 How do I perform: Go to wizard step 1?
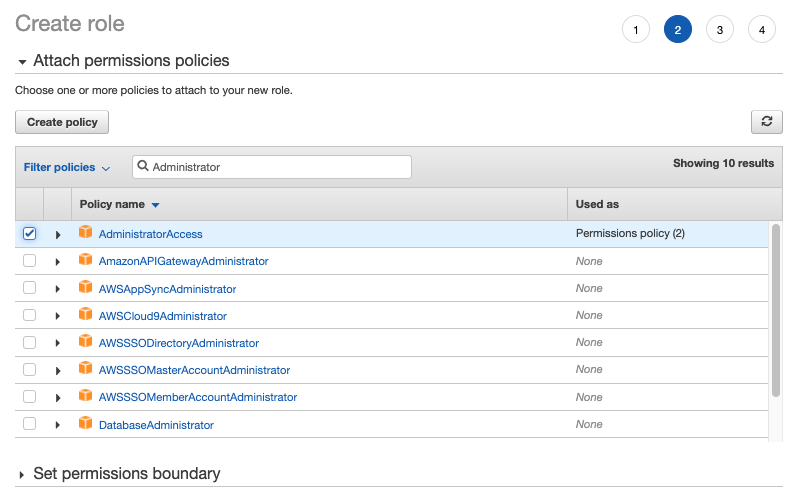click(636, 30)
